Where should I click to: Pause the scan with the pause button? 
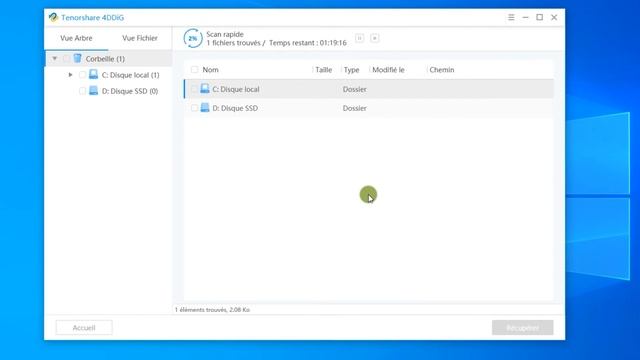tap(360, 38)
